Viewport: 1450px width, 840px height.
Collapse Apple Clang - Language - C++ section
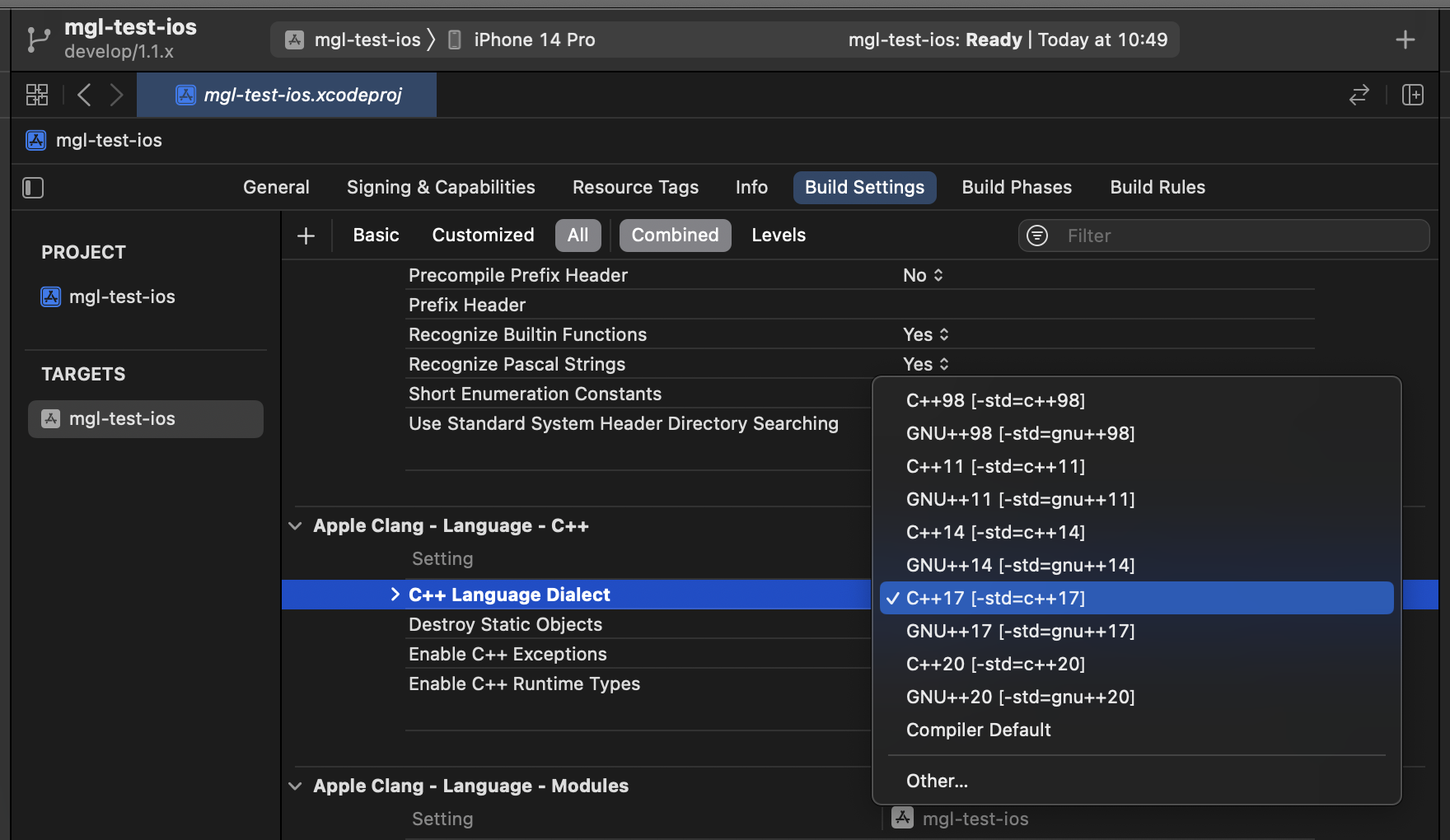click(x=295, y=525)
